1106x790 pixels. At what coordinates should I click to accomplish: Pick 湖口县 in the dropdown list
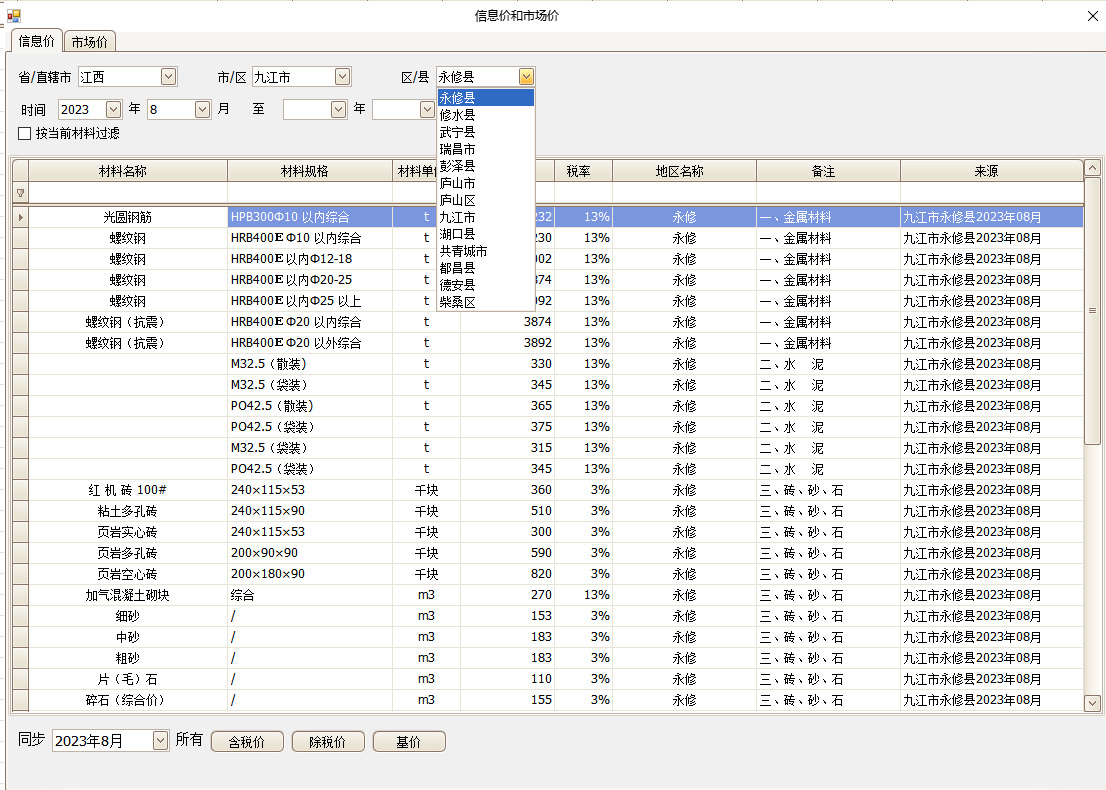tap(485, 234)
